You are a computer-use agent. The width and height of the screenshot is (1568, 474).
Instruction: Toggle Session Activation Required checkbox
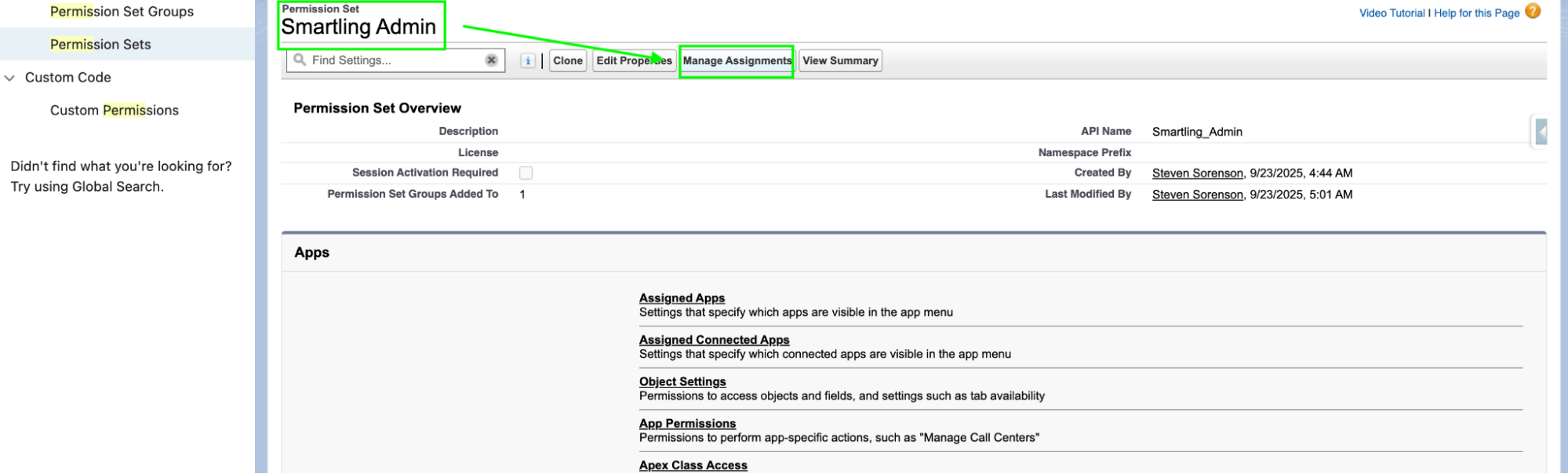[x=526, y=173]
